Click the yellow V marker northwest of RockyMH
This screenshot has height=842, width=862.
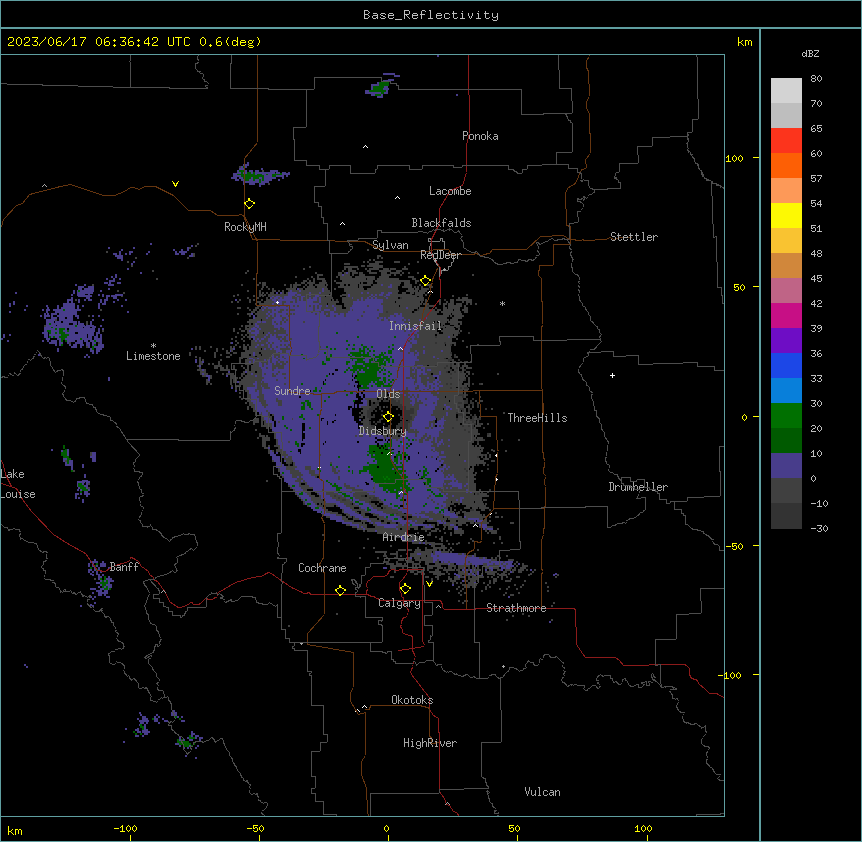(x=175, y=184)
